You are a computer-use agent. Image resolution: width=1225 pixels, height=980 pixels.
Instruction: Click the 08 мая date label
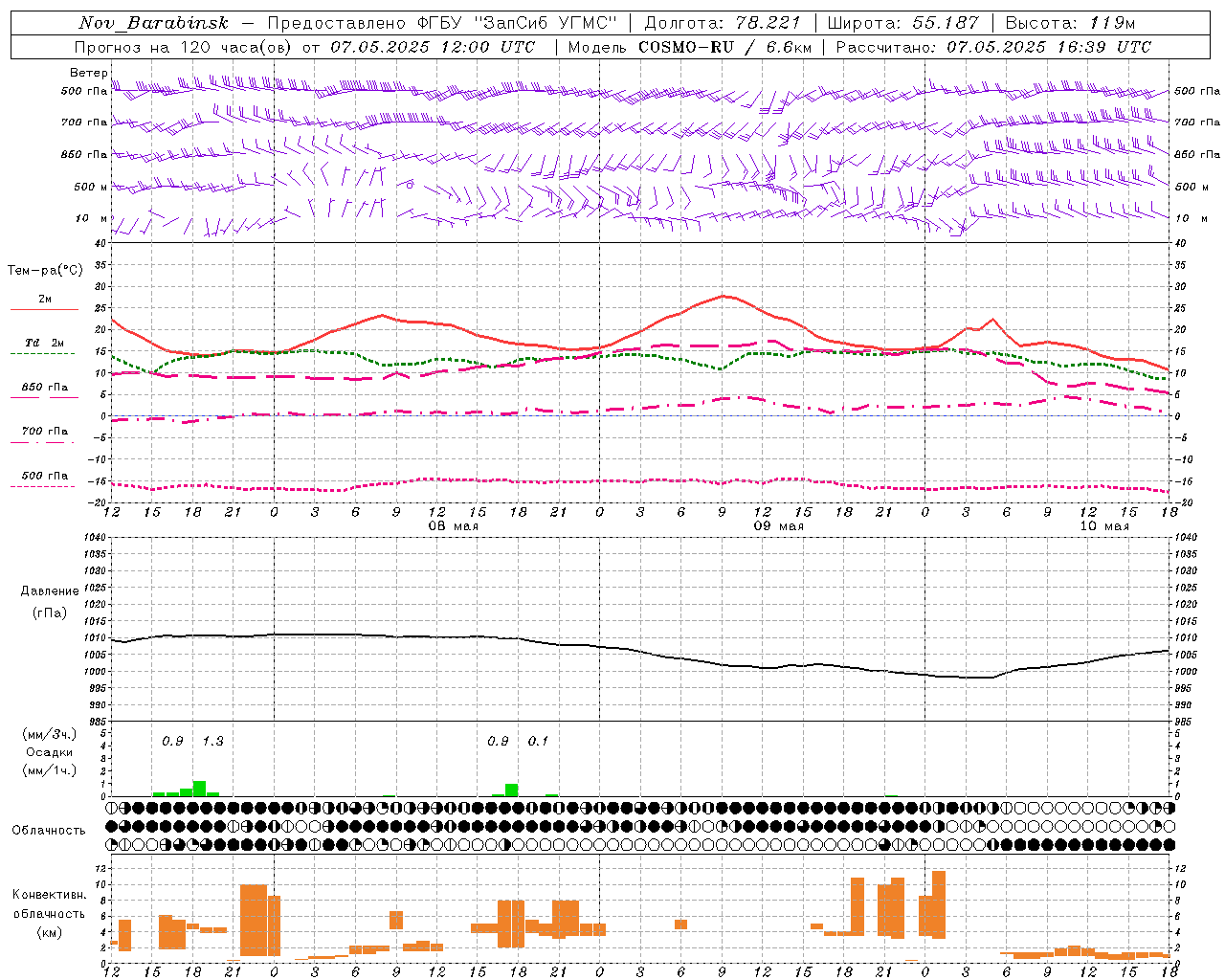pyautogui.click(x=453, y=526)
